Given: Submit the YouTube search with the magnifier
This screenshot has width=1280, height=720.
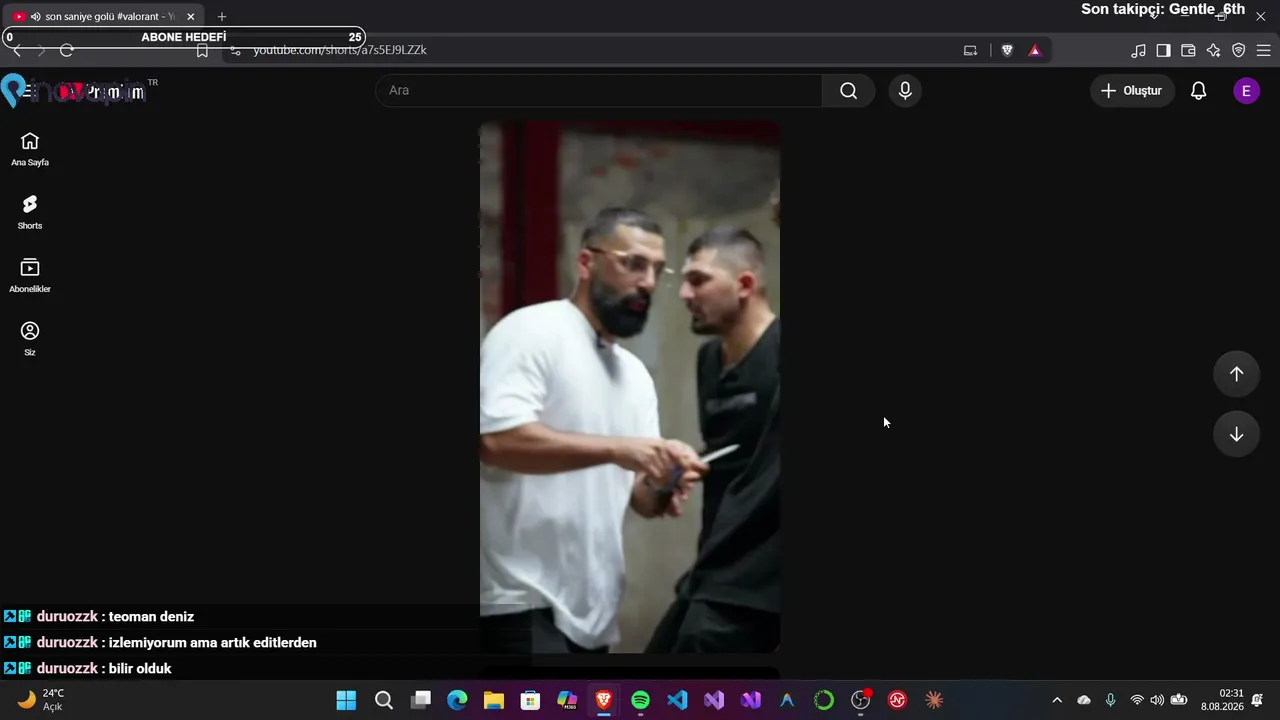Looking at the screenshot, I should pos(849,91).
